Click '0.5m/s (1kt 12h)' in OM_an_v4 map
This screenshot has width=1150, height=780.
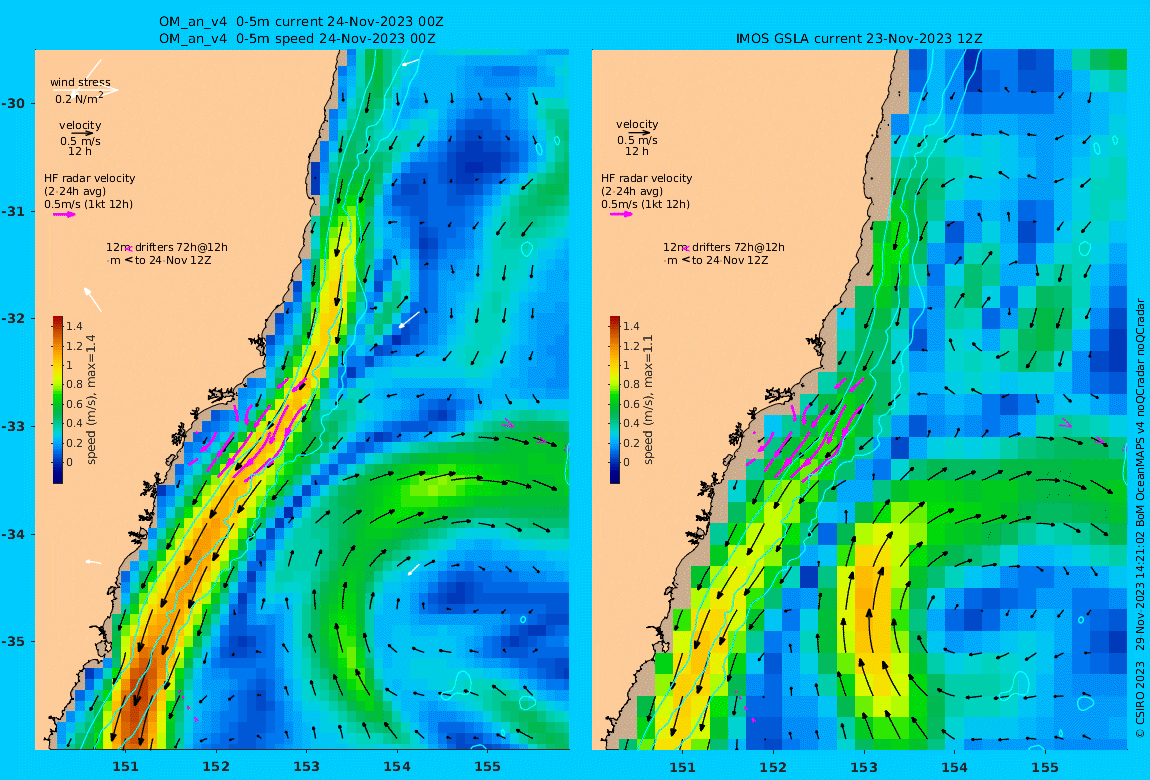pos(89,205)
